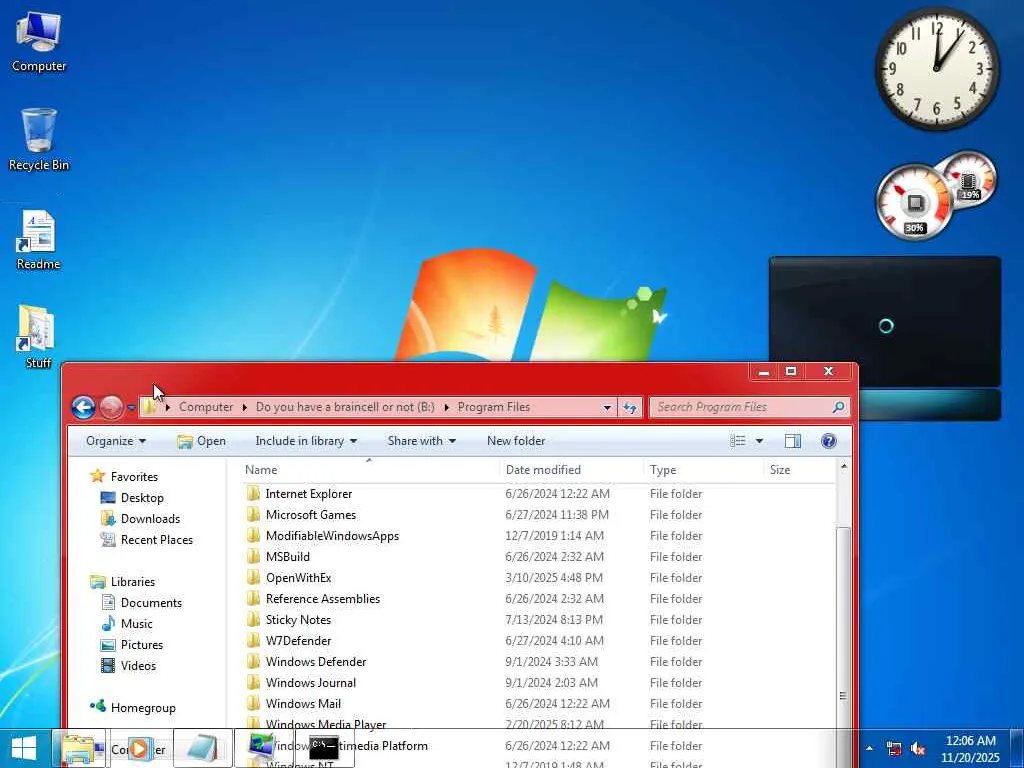This screenshot has height=768, width=1024.
Task: Open the Computer desktop icon
Action: [39, 42]
